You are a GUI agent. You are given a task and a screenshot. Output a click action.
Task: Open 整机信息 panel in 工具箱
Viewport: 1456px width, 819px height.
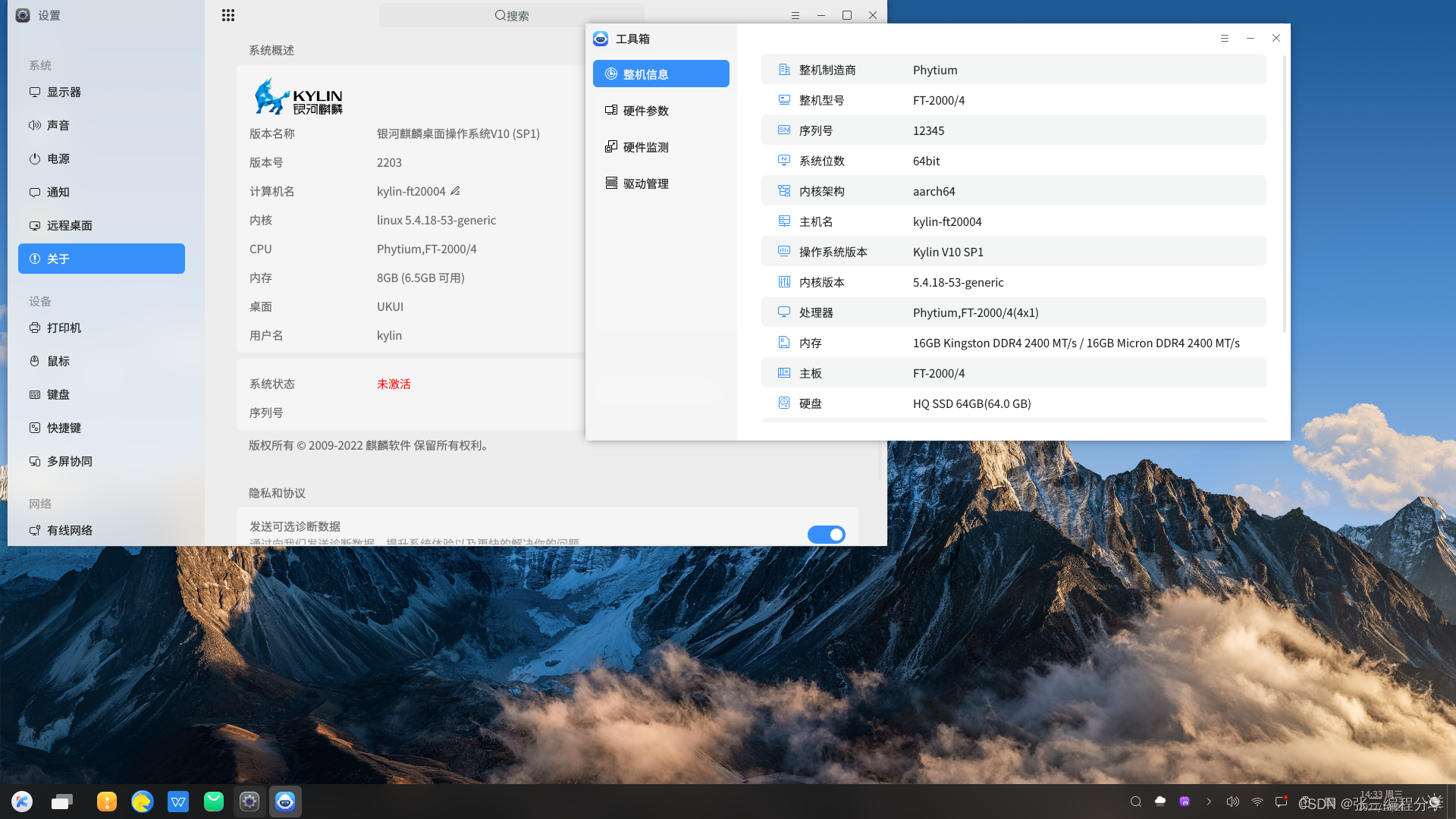[661, 73]
